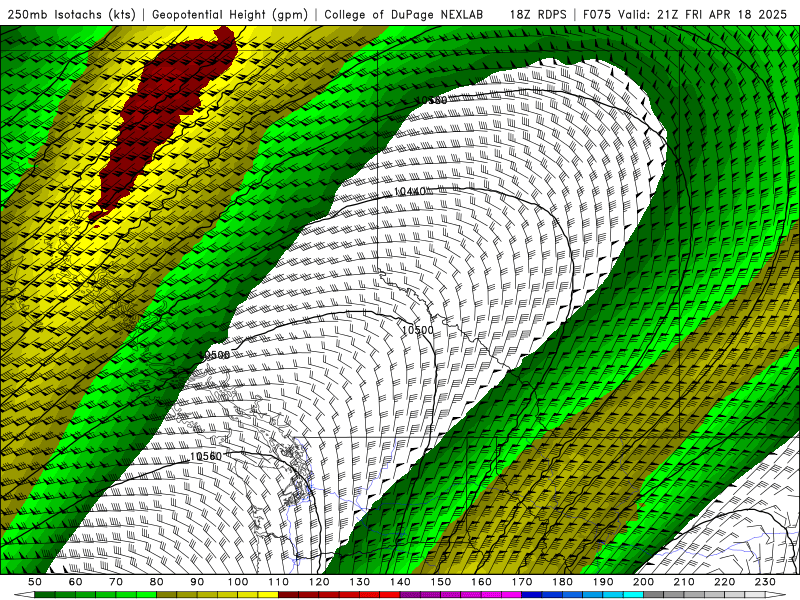The image size is (800, 600).
Task: Select the 80 label on the legend
Action: [x=157, y=582]
